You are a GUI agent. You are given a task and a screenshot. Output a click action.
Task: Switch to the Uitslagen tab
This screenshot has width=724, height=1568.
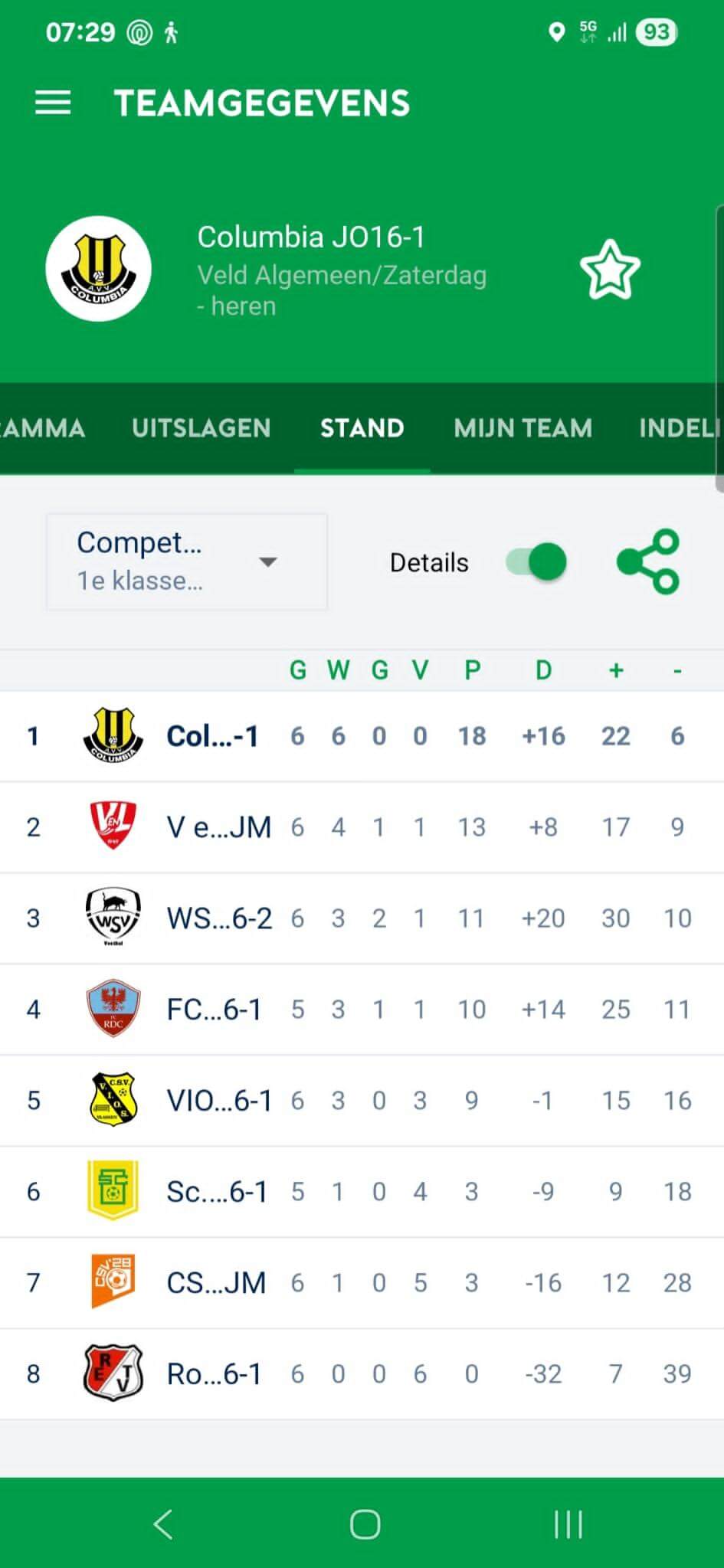(201, 427)
